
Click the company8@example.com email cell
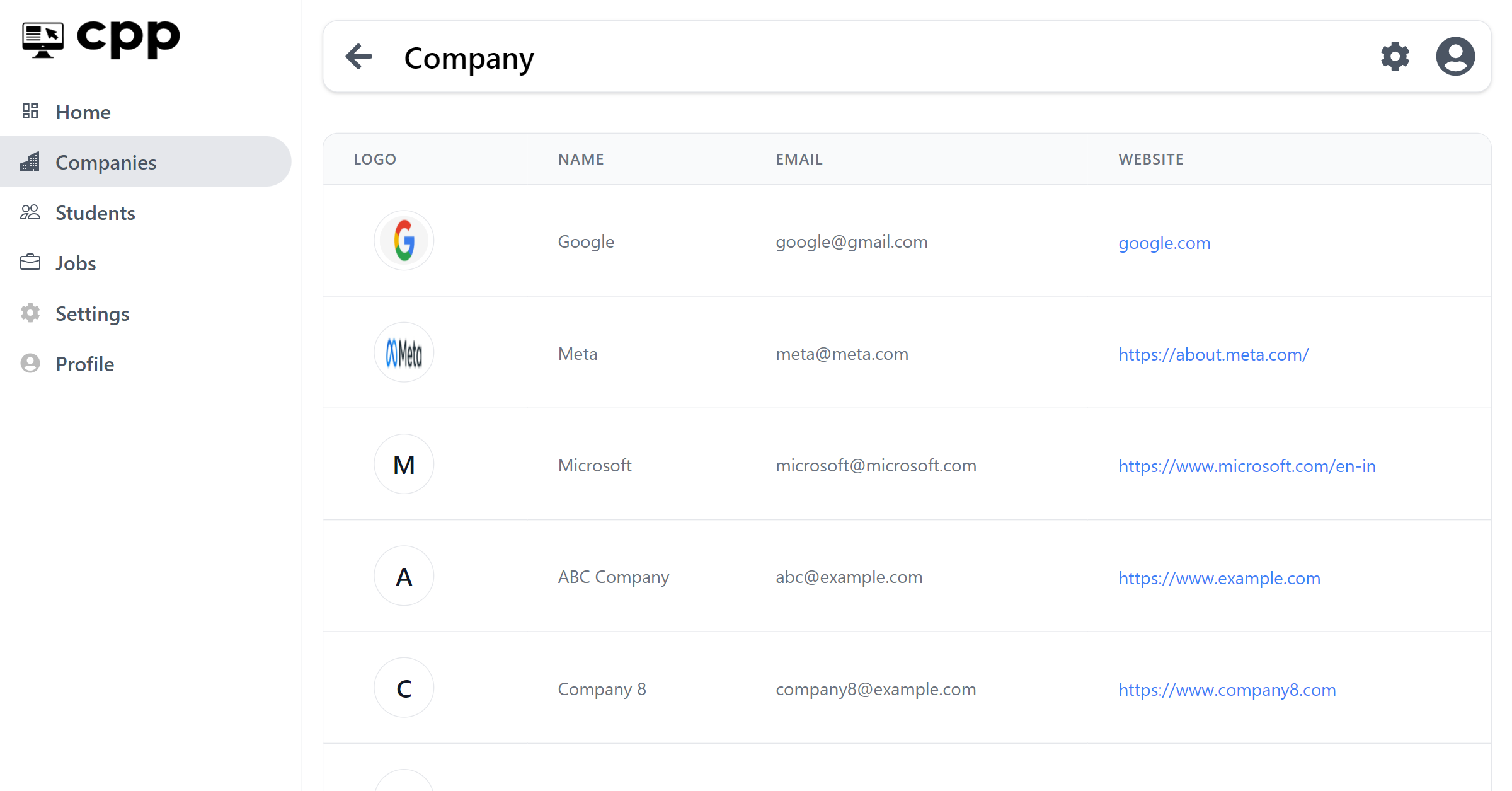point(876,690)
